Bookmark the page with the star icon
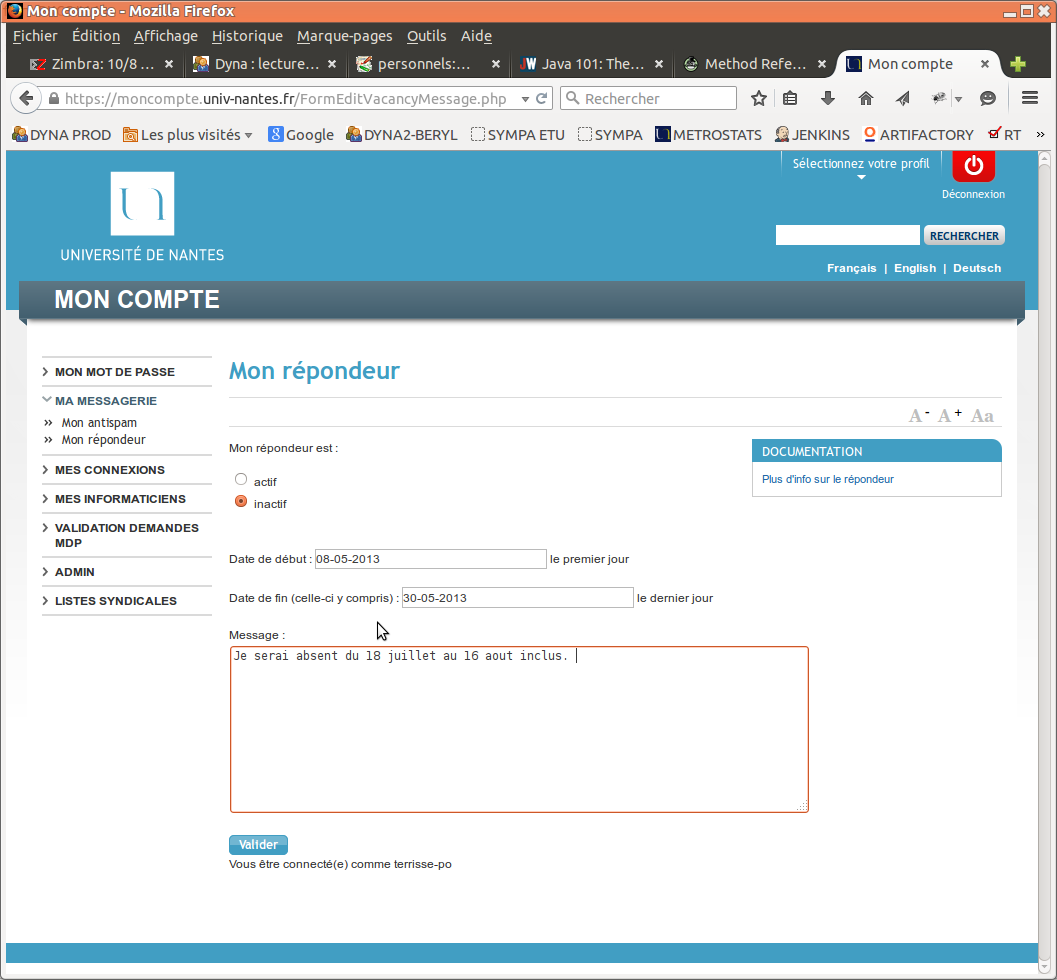Screen dimensions: 1057x980 point(758,98)
